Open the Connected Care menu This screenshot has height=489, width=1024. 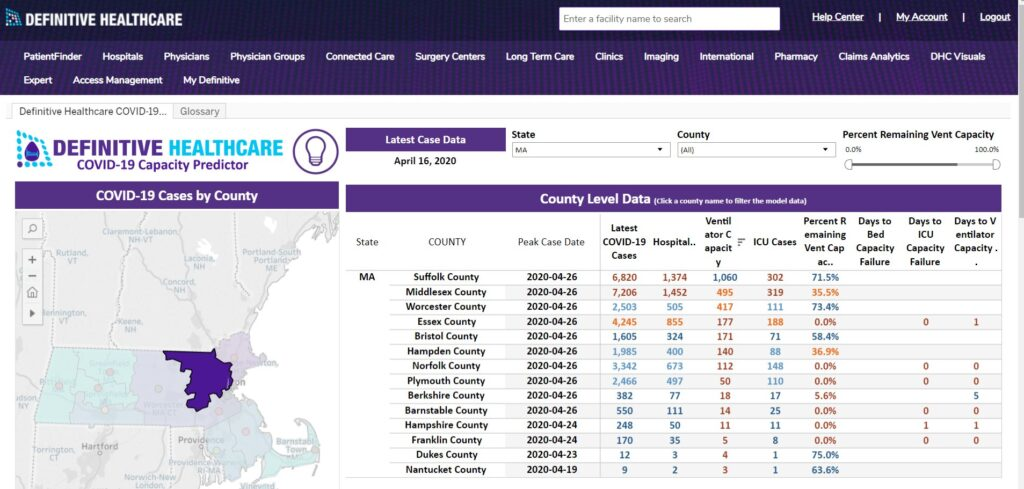(x=360, y=56)
